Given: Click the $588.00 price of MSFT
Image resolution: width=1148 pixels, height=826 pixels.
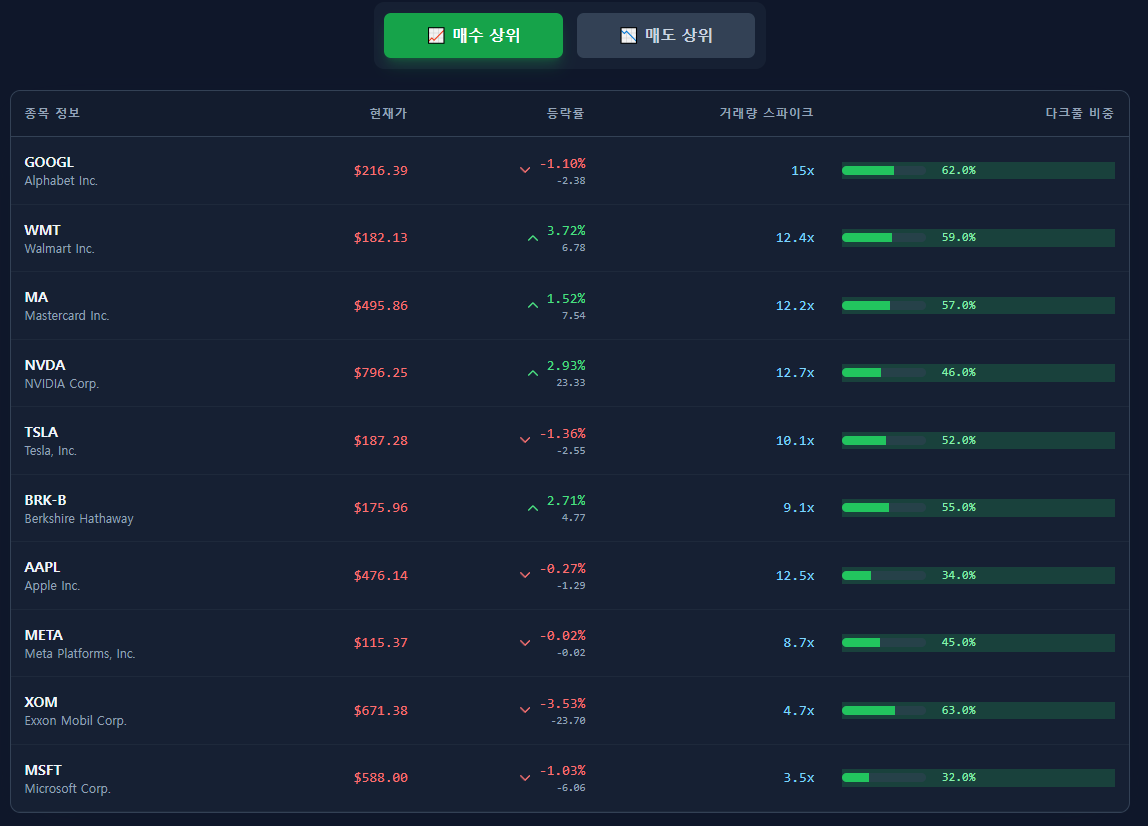Looking at the screenshot, I should click(x=381, y=778).
